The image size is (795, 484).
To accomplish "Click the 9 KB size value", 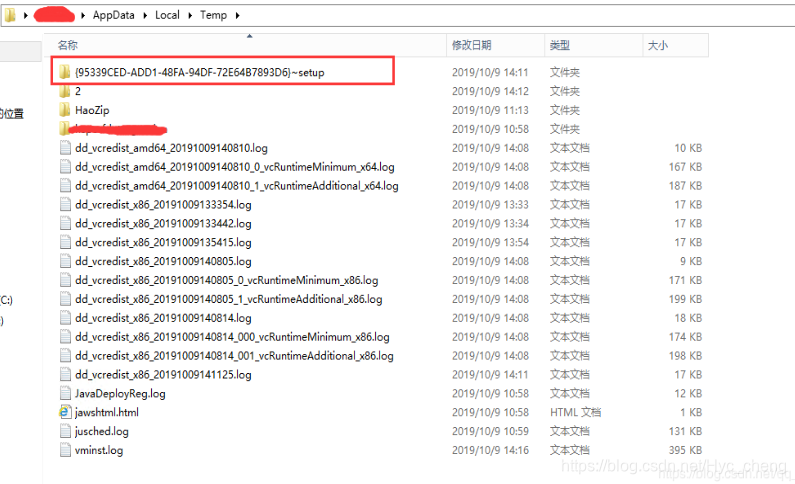I will click(x=691, y=261).
